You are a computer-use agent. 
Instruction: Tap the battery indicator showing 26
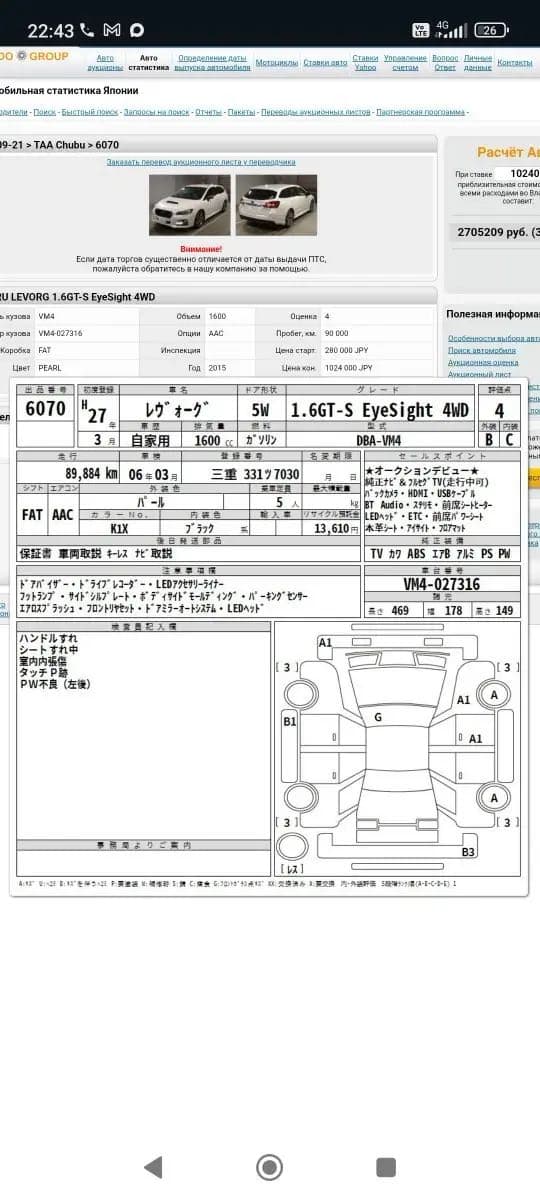click(x=492, y=30)
